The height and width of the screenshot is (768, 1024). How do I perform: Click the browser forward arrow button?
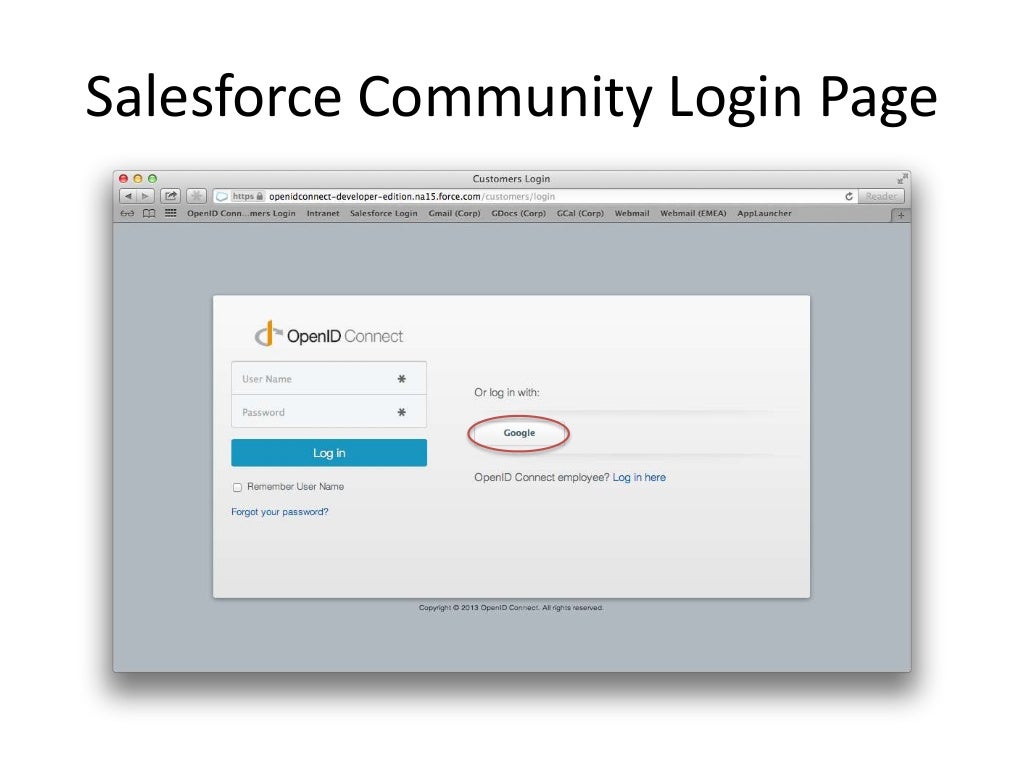pos(146,196)
